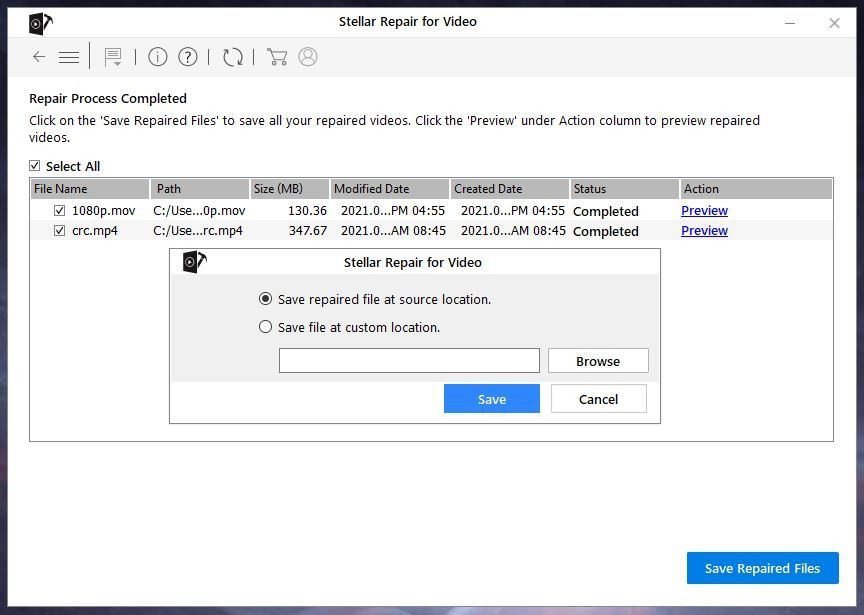Click the shopping cart buy icon
864x615 pixels.
(x=277, y=57)
